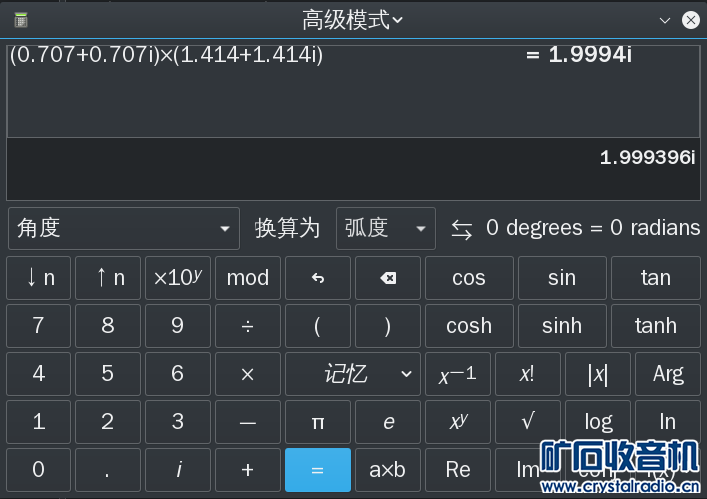707x499 pixels.
Task: Click the backspace delete button
Action: (x=388, y=278)
